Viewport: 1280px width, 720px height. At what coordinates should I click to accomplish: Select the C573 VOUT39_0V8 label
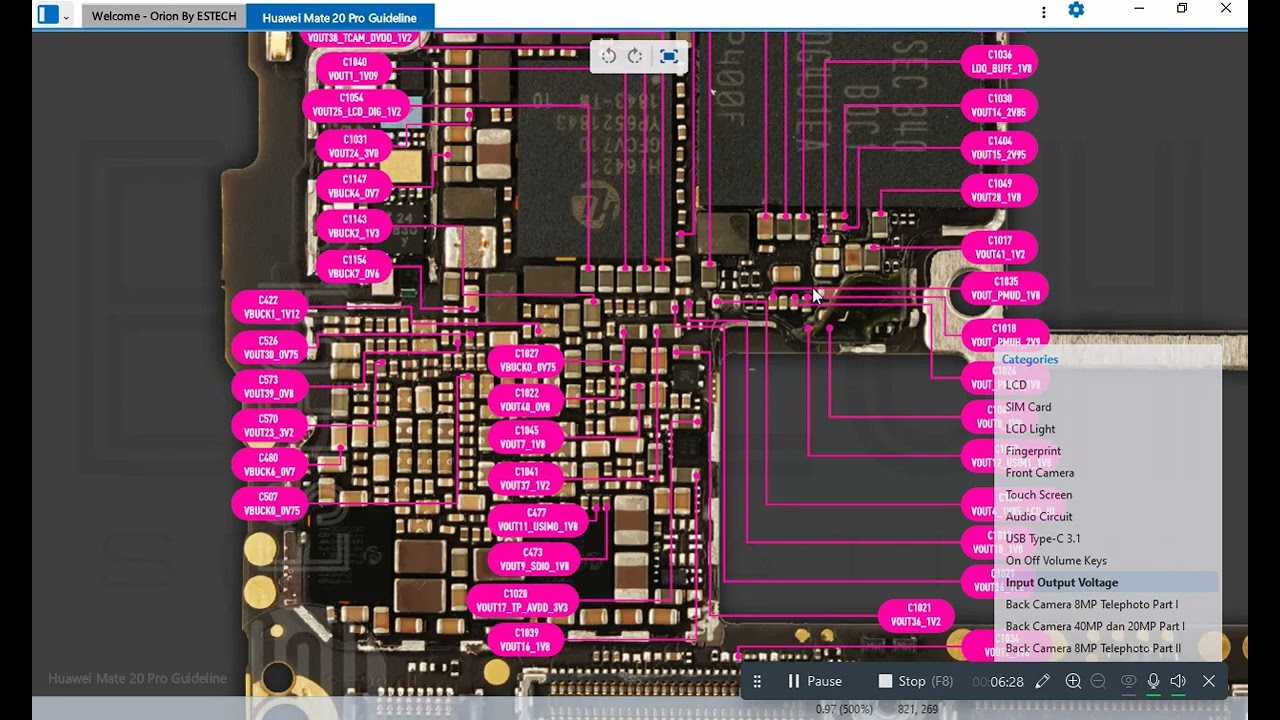(270, 387)
